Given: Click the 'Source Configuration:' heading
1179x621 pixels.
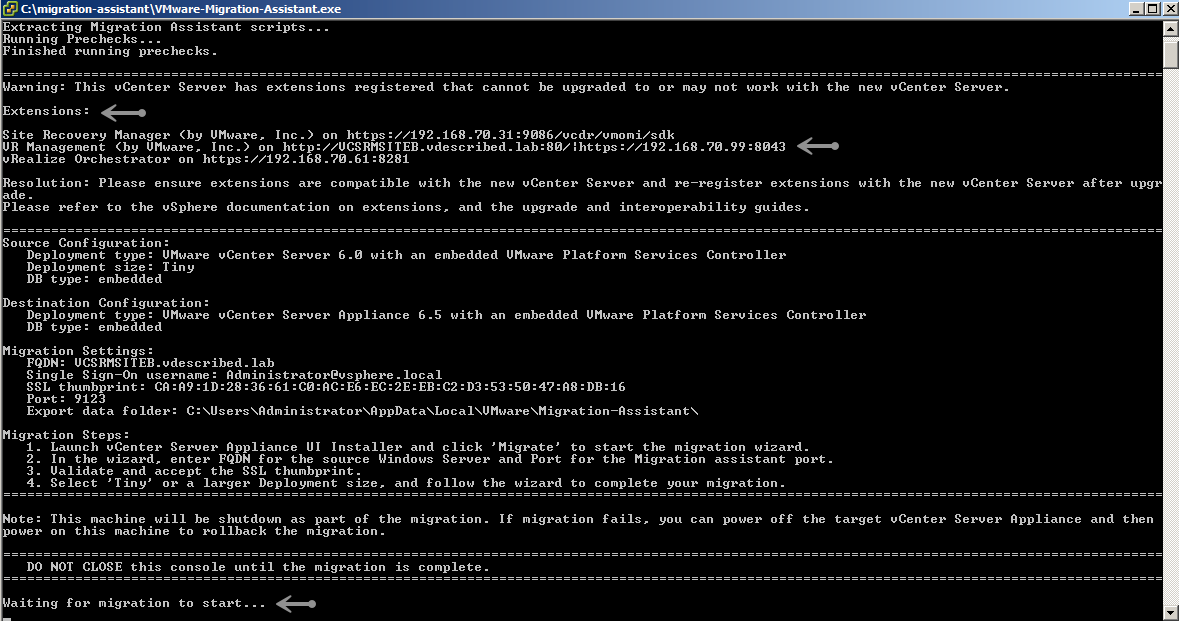Looking at the screenshot, I should [86, 244].
